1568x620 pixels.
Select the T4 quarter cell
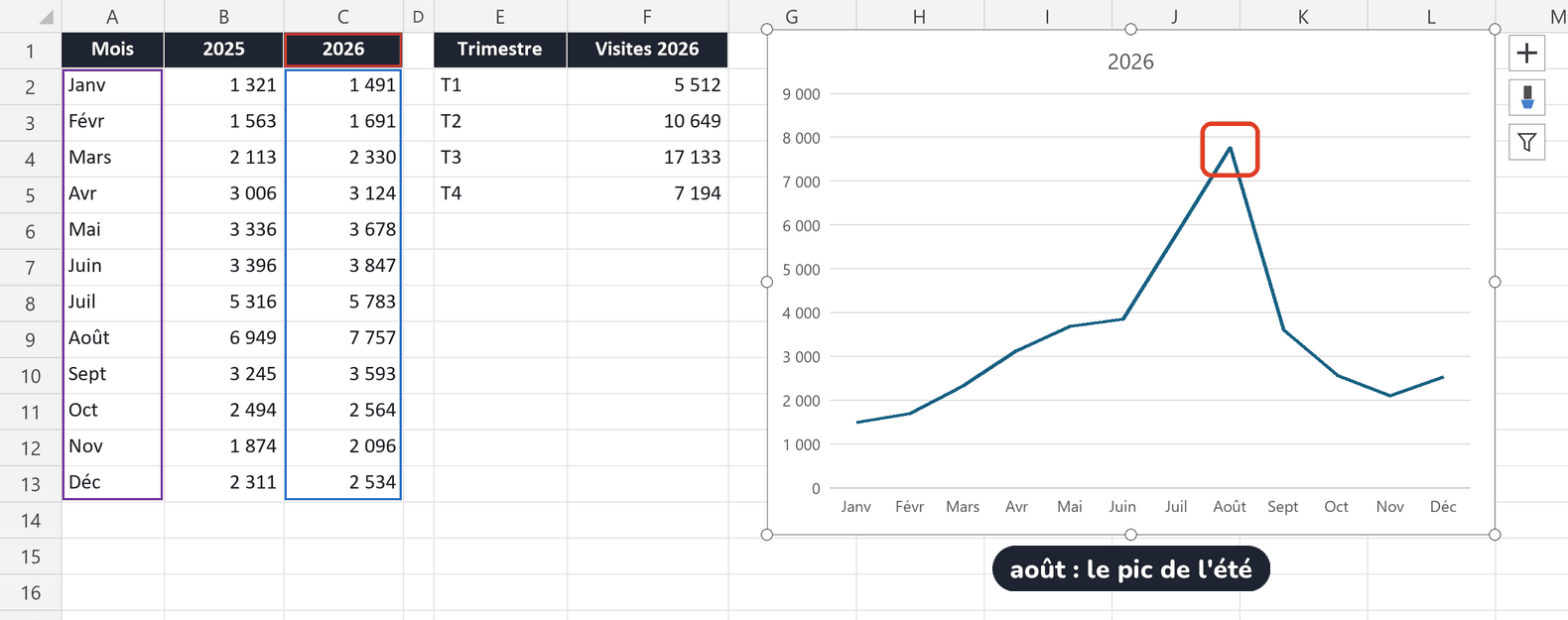(500, 193)
